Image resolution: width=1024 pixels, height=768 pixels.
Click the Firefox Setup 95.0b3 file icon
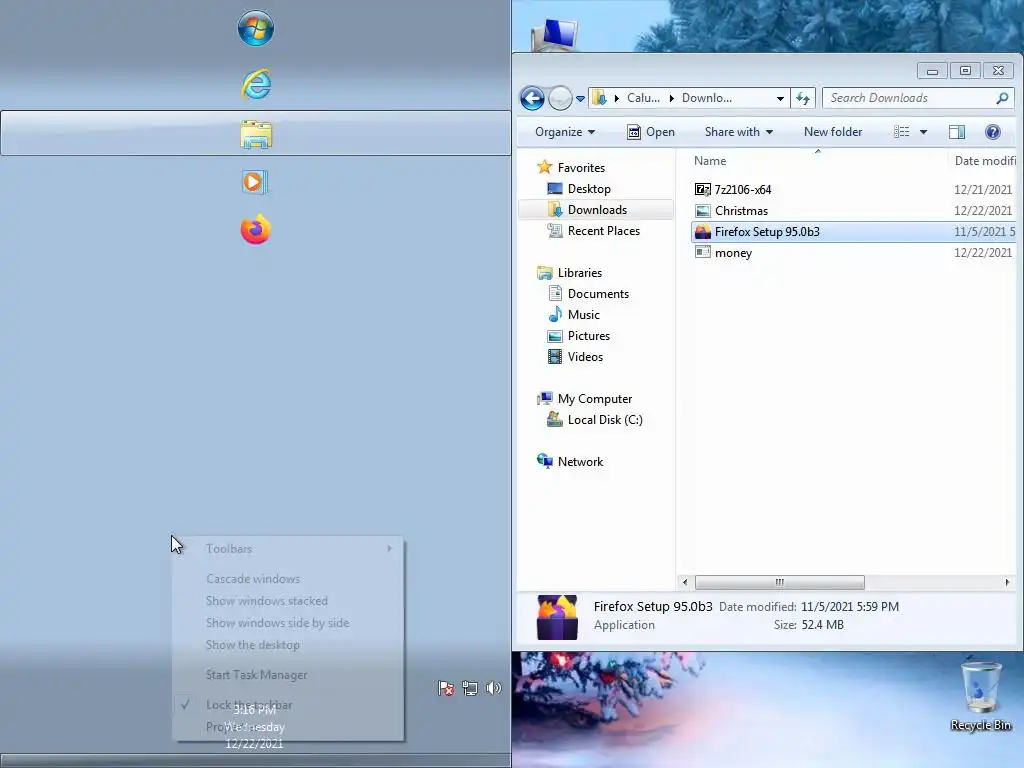(703, 231)
